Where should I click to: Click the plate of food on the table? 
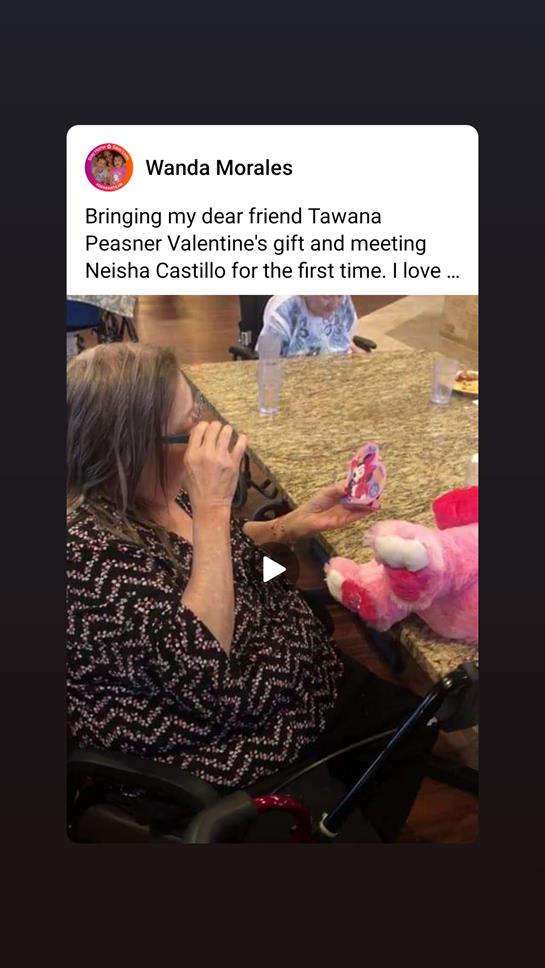[x=467, y=382]
